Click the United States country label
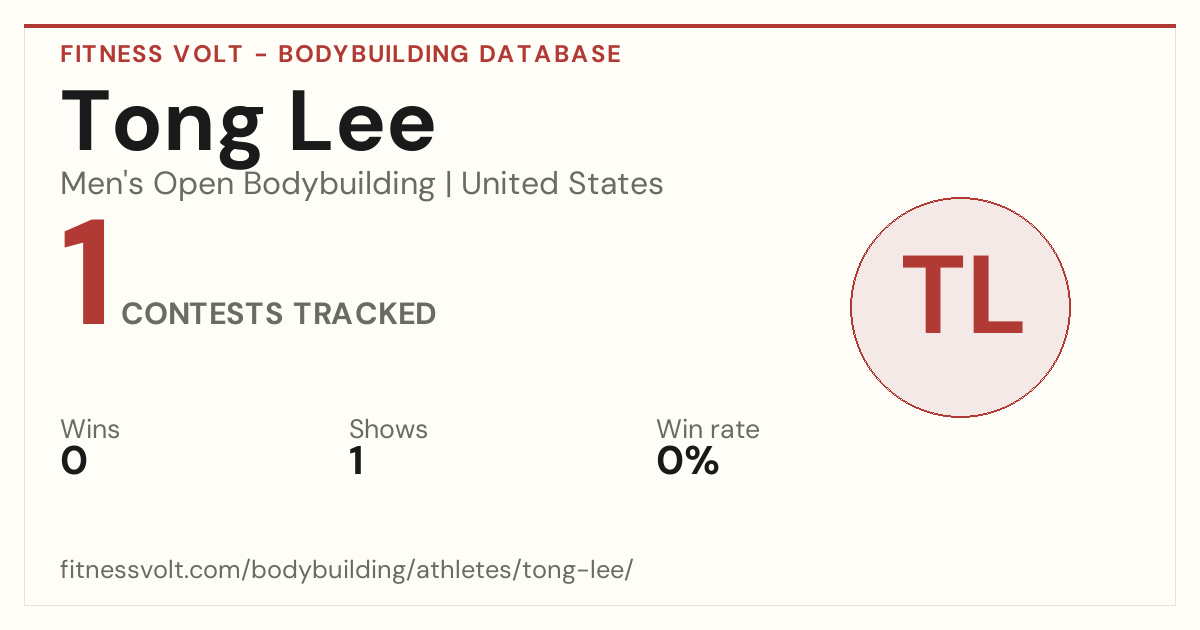Viewport: 1200px width, 630px height. pos(562,184)
